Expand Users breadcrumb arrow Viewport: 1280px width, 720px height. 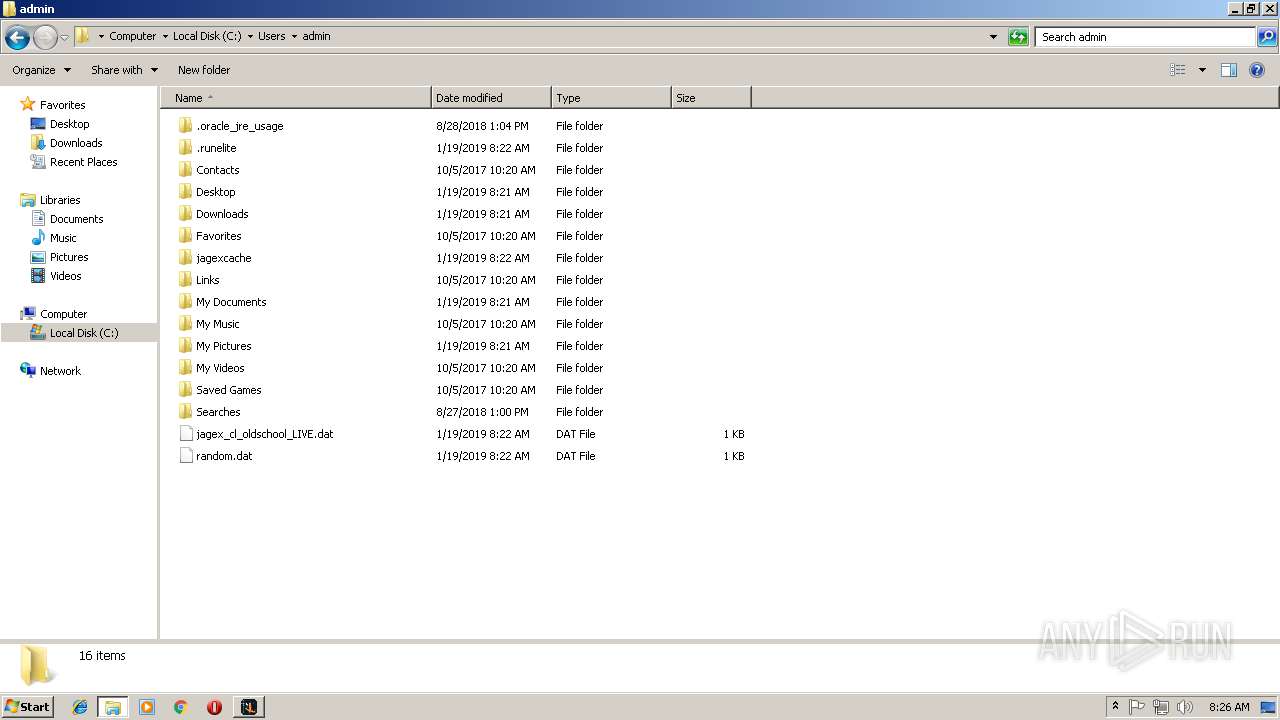(x=294, y=36)
